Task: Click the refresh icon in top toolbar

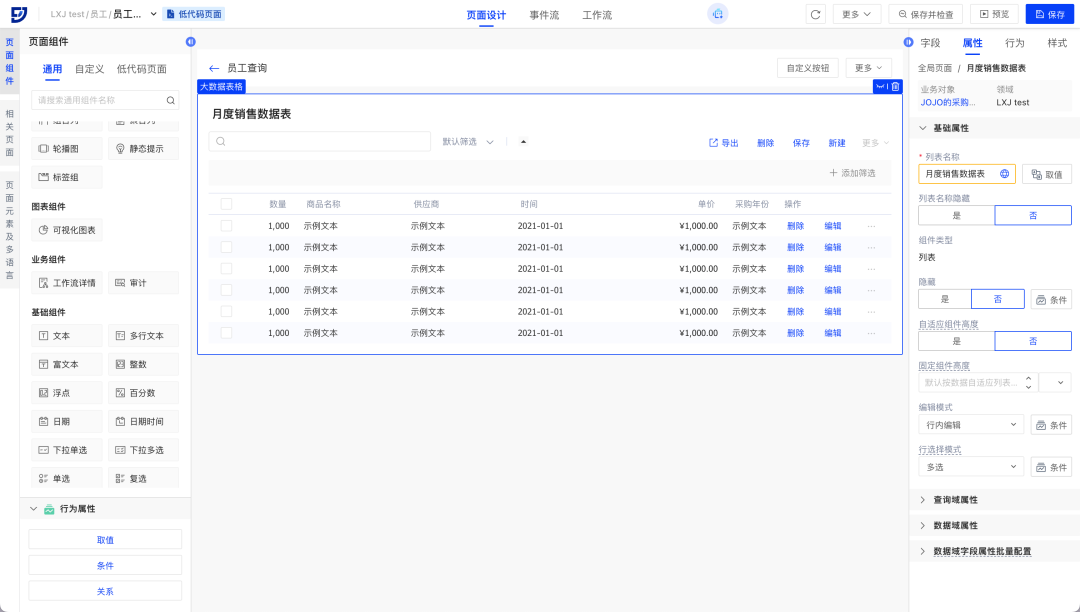Action: [x=816, y=14]
